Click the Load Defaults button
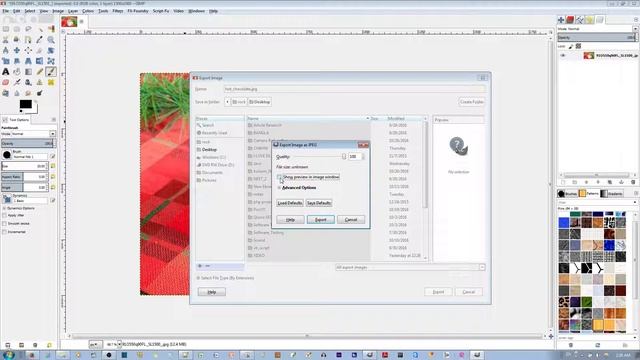This screenshot has width=640, height=360. coord(290,203)
